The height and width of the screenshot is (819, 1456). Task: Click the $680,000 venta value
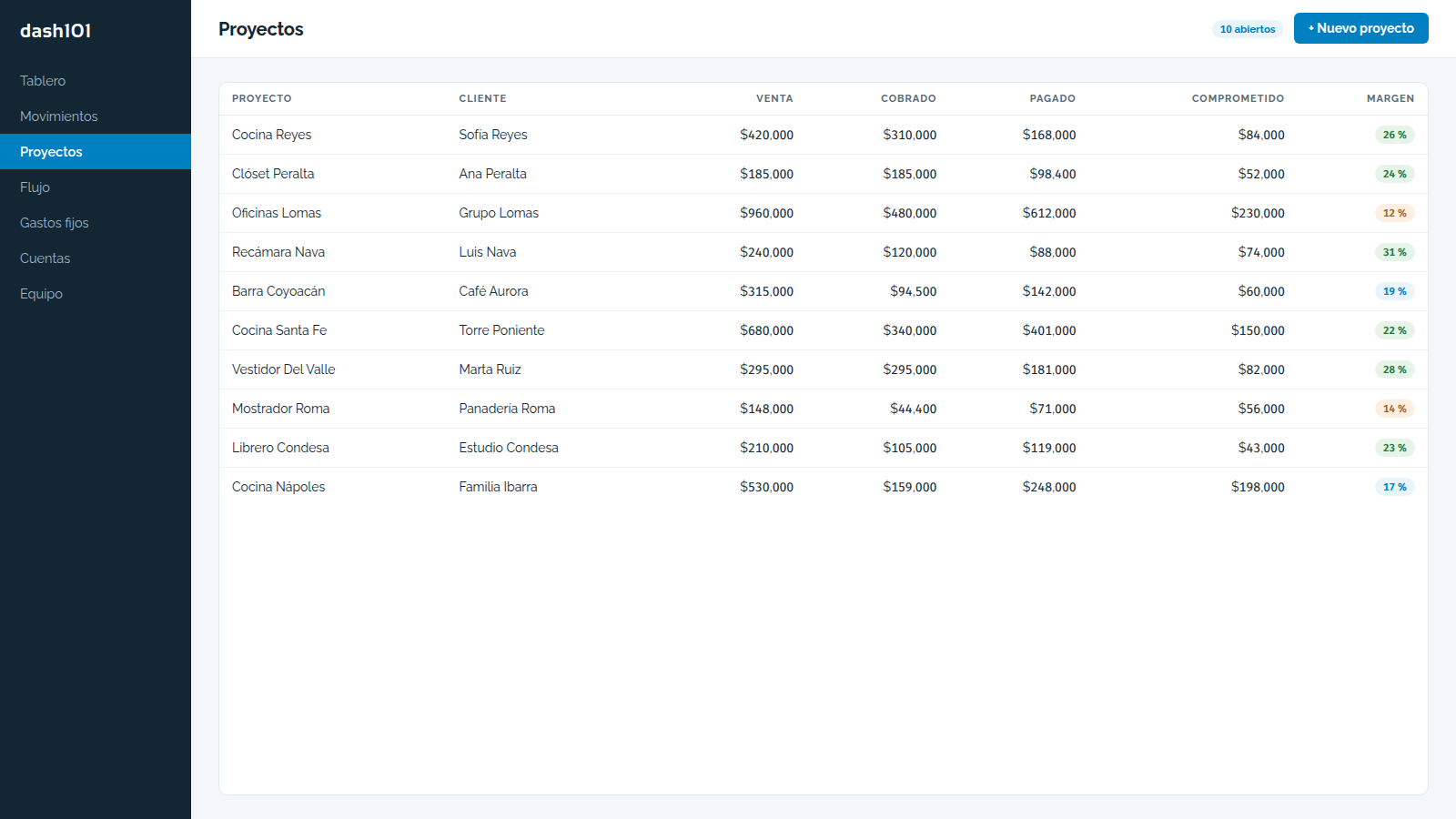pyautogui.click(x=766, y=330)
